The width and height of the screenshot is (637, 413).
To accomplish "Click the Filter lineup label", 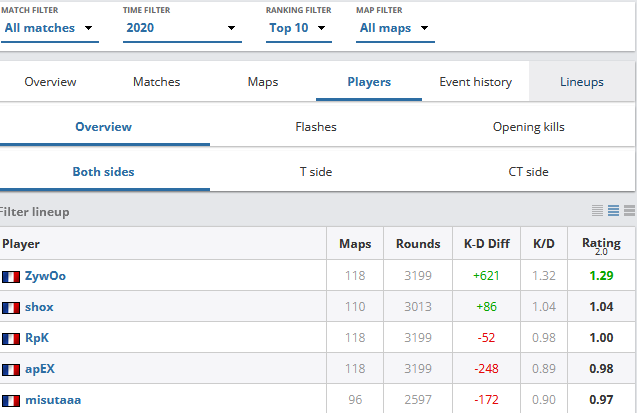I will pyautogui.click(x=34, y=212).
